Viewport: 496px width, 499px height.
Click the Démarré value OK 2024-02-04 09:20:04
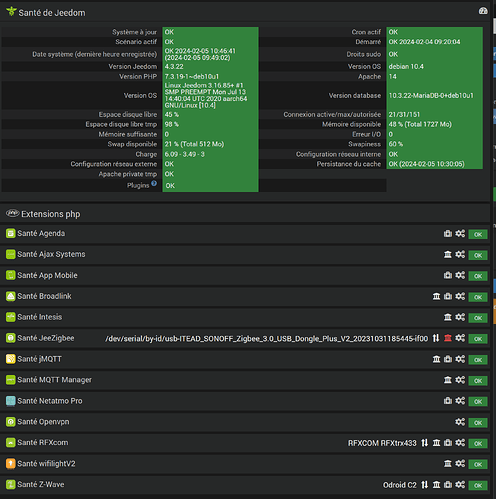(424, 42)
